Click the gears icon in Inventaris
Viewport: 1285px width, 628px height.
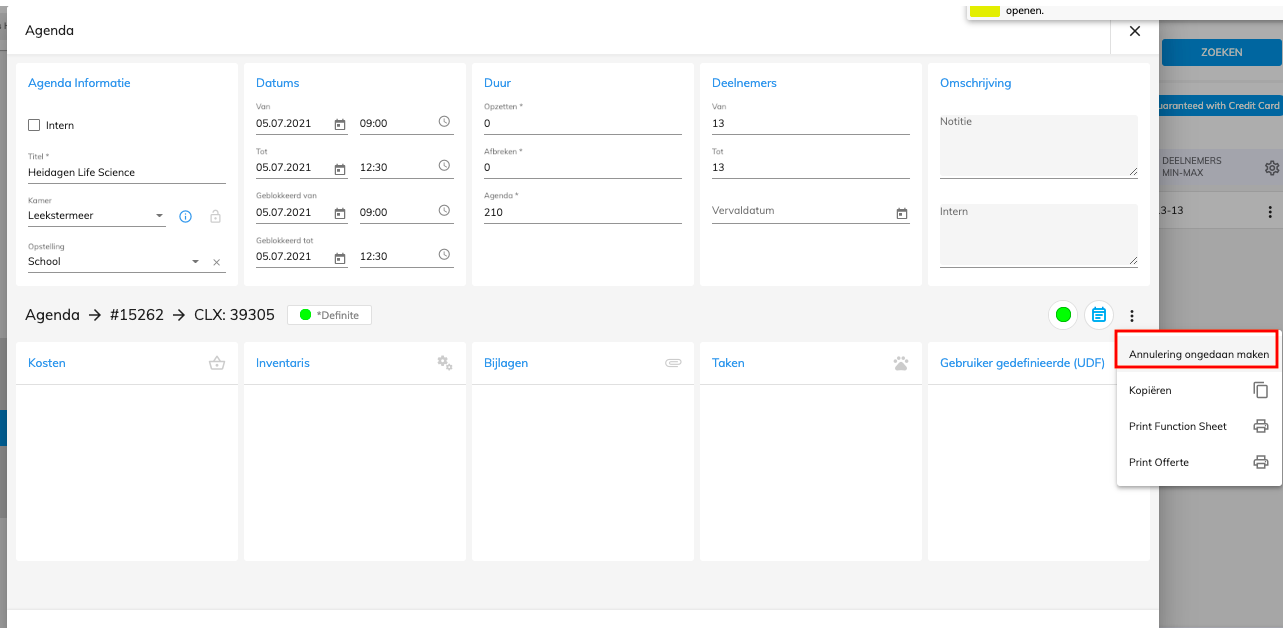[x=445, y=363]
